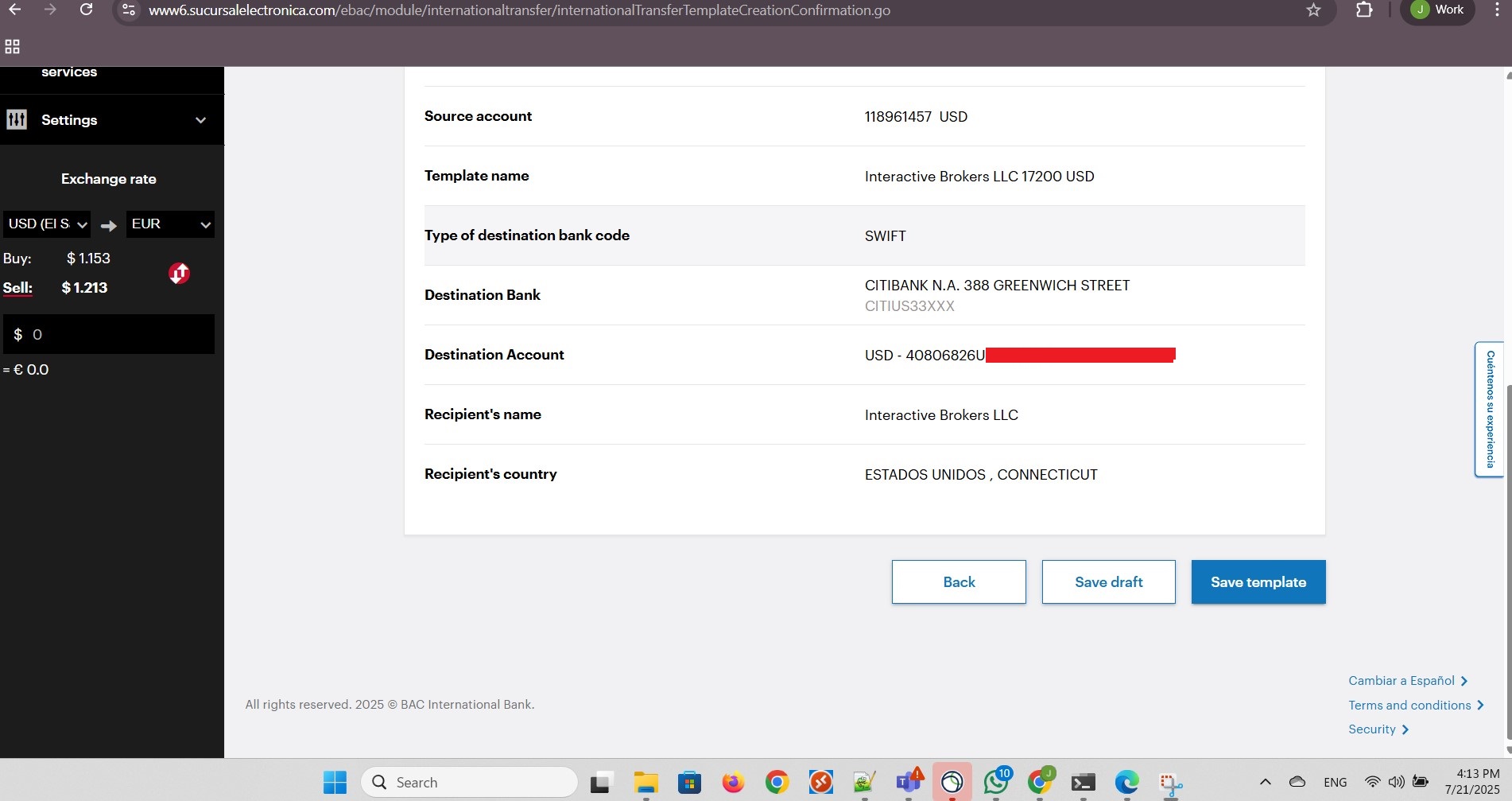Select the template name Interactive Brokers LLC 17200 USD
Screen dimensions: 1512x801
[979, 177]
